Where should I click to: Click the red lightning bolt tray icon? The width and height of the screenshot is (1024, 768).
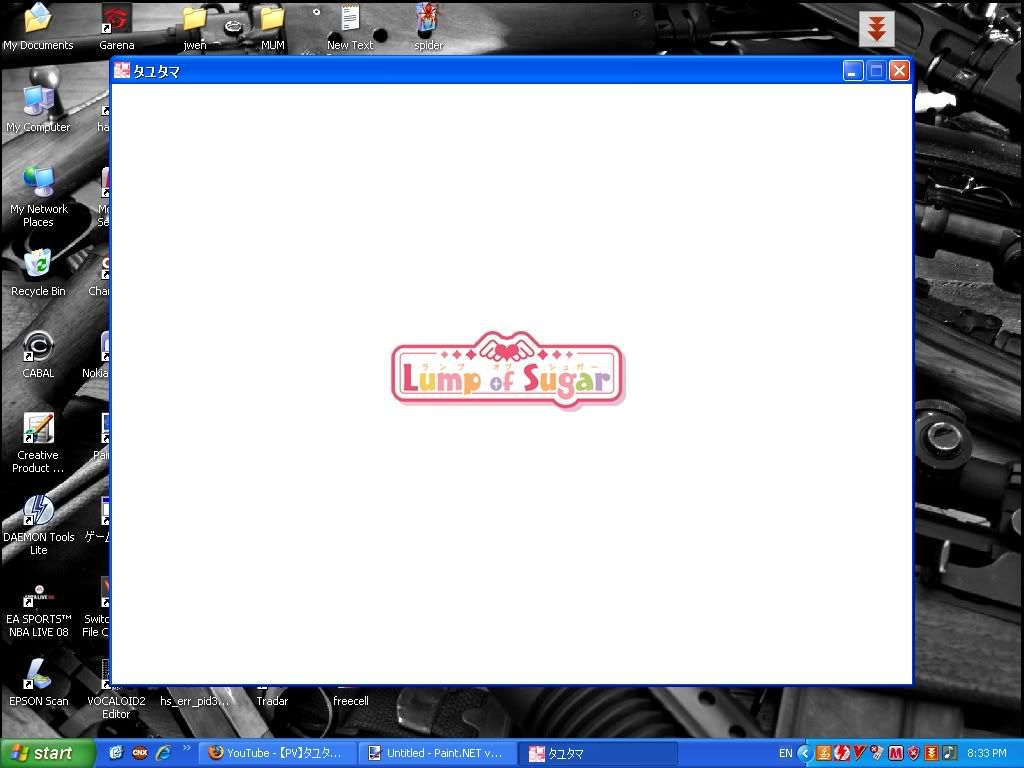(842, 753)
